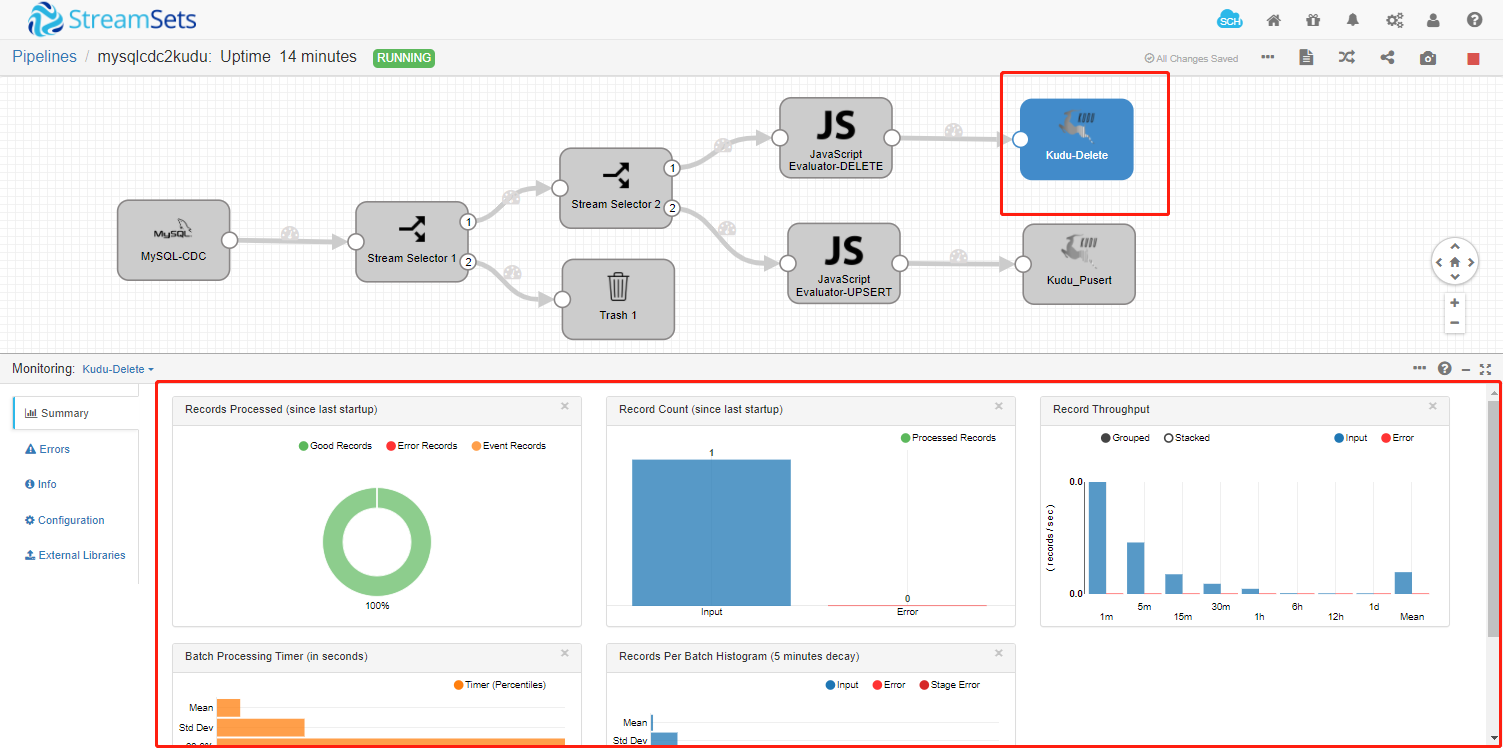Pan canvas up with navigation arrow
1503x749 pixels.
(1455, 245)
